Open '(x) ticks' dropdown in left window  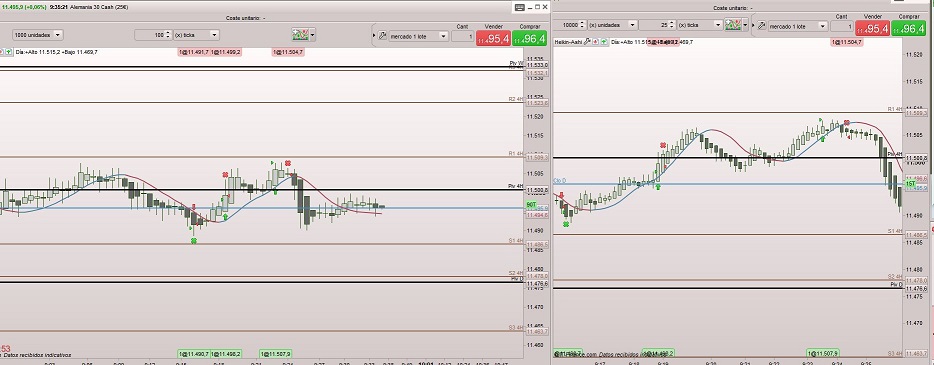click(196, 35)
